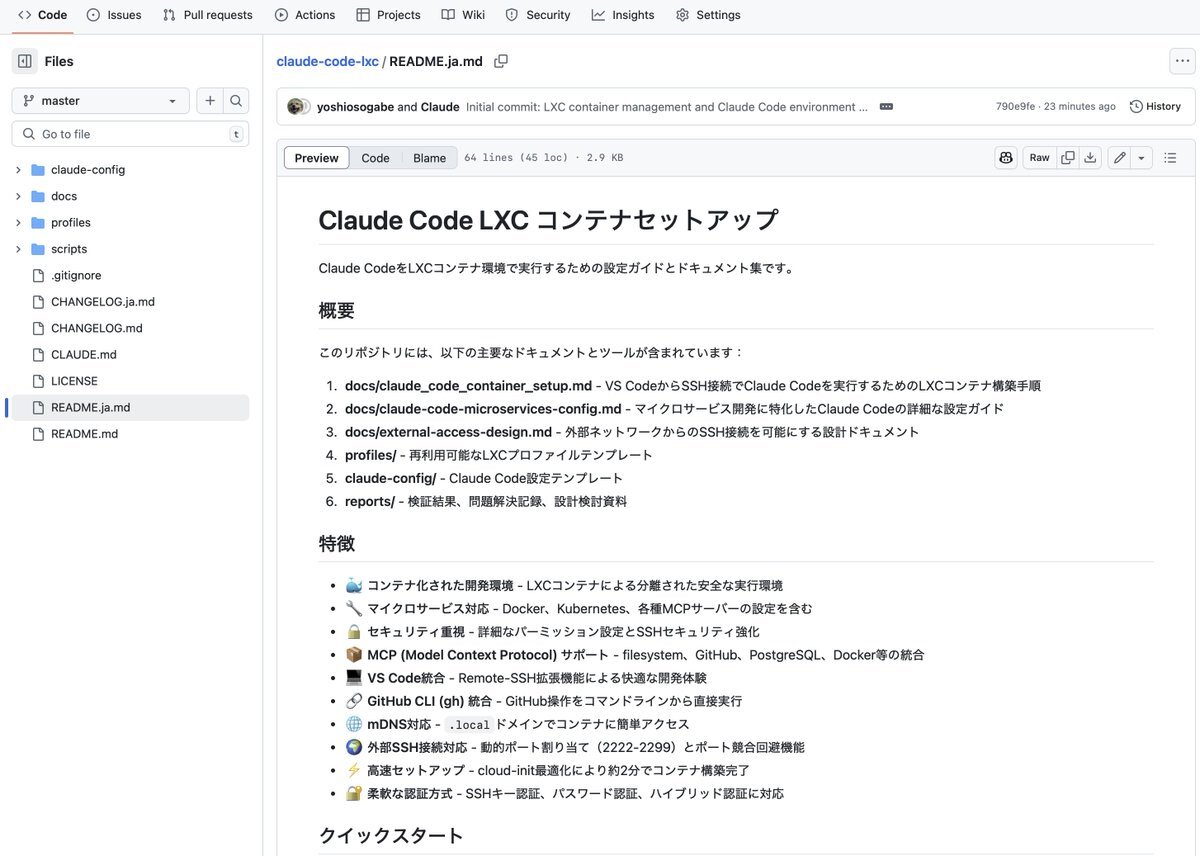Open the outline list icon
Viewport: 1200px width, 856px height.
(x=1170, y=158)
